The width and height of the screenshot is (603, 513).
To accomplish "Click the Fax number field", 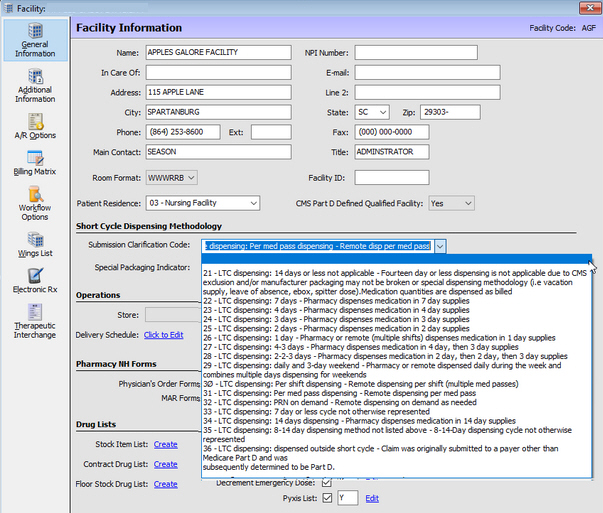I will [392, 132].
